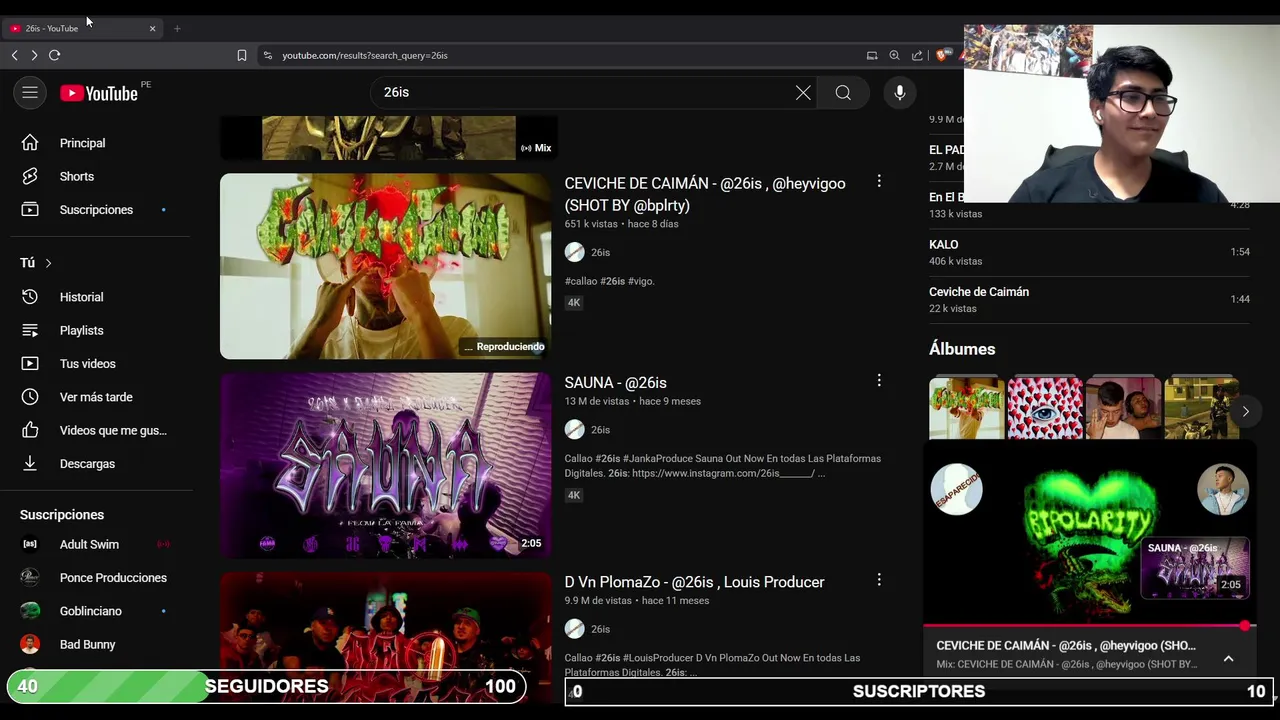1280x720 pixels.
Task: Go forward with browser forward arrow
Action: coord(34,55)
